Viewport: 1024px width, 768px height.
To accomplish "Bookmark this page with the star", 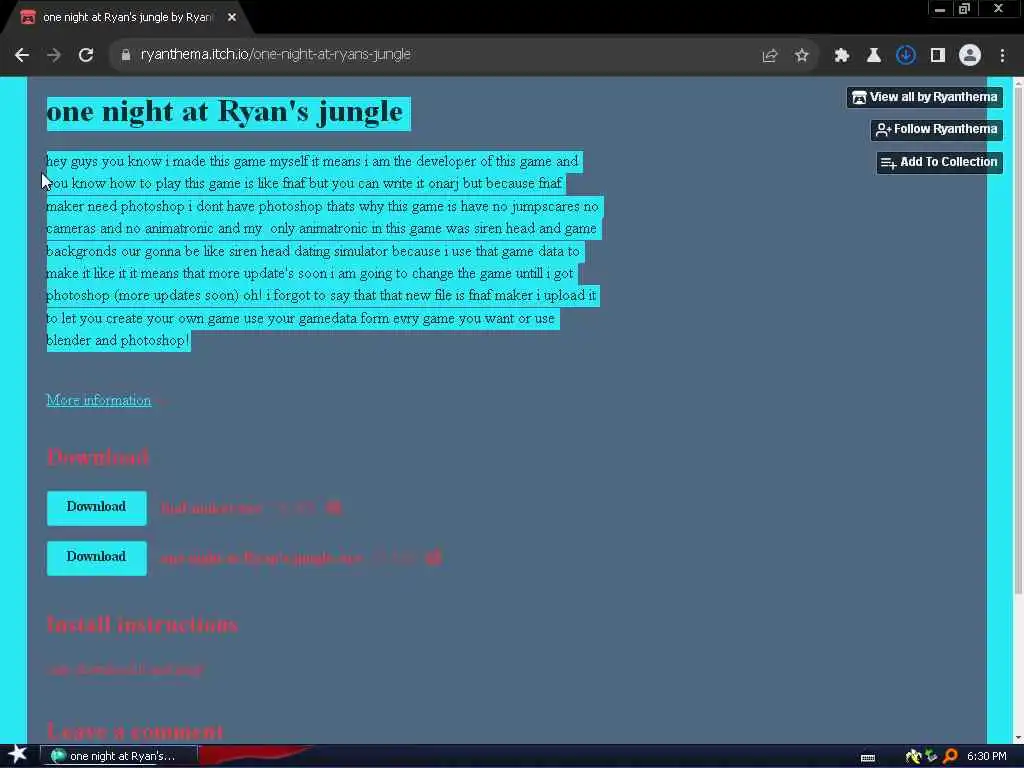I will (x=801, y=56).
